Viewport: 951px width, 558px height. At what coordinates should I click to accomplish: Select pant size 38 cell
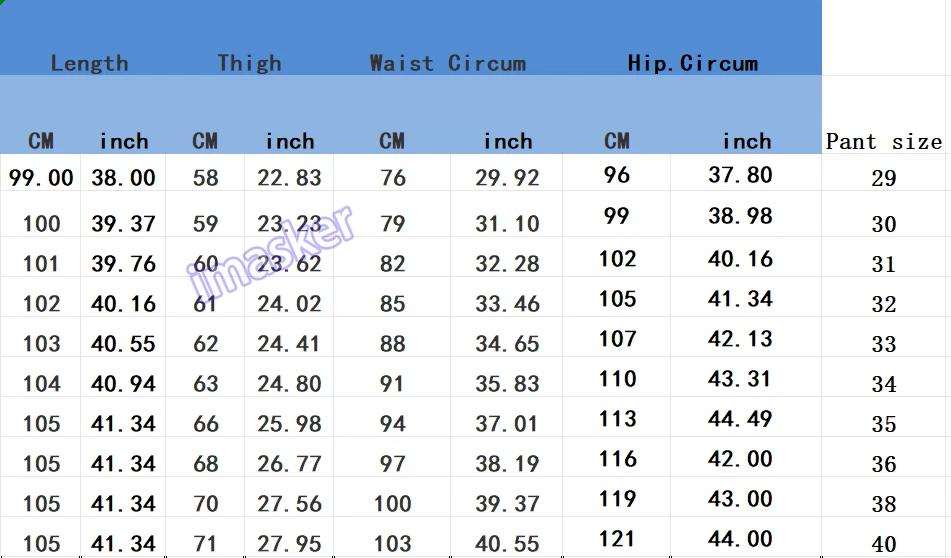click(883, 504)
